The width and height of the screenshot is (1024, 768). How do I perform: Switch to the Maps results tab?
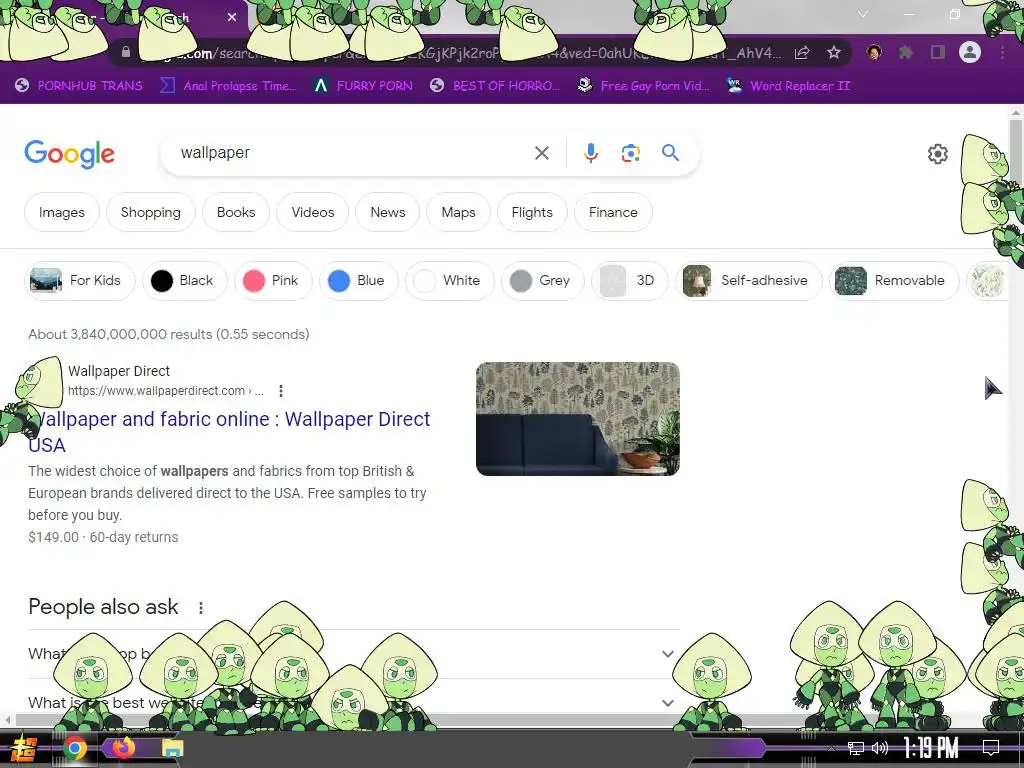[x=458, y=212]
